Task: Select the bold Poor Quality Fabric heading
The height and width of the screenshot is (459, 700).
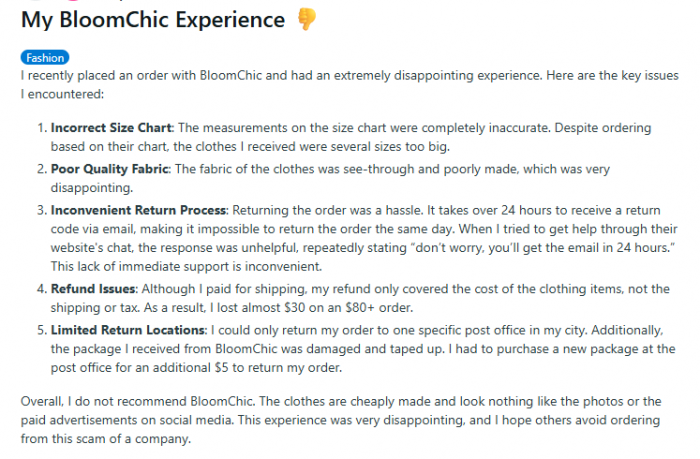Action: (x=109, y=169)
